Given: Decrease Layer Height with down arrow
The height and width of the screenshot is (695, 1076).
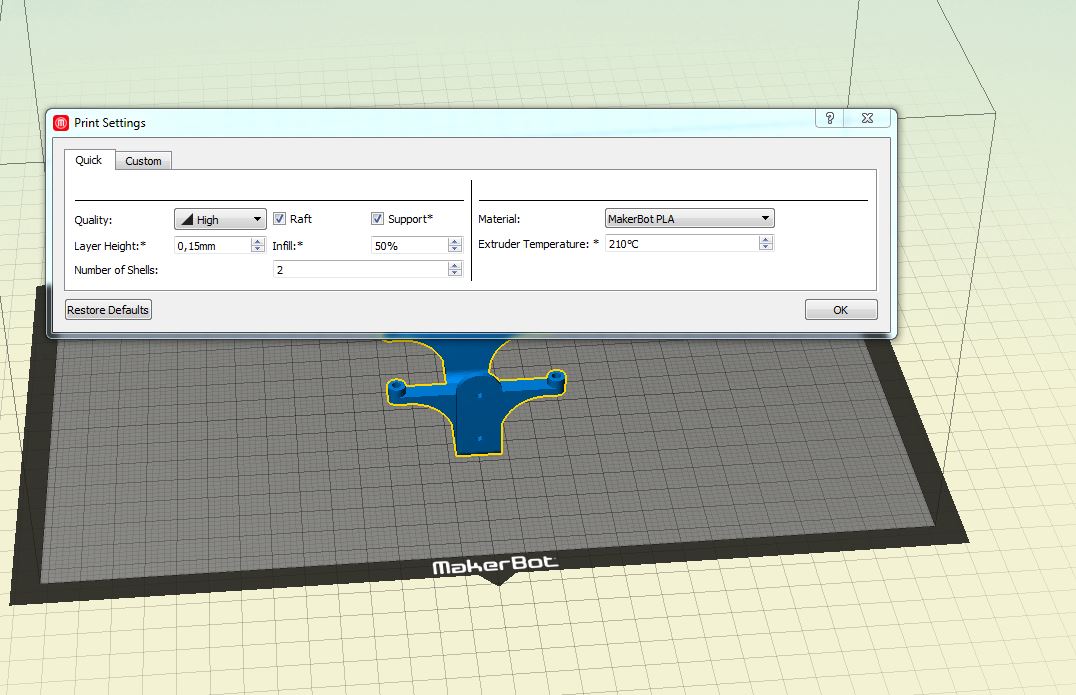Looking at the screenshot, I should tap(257, 249).
